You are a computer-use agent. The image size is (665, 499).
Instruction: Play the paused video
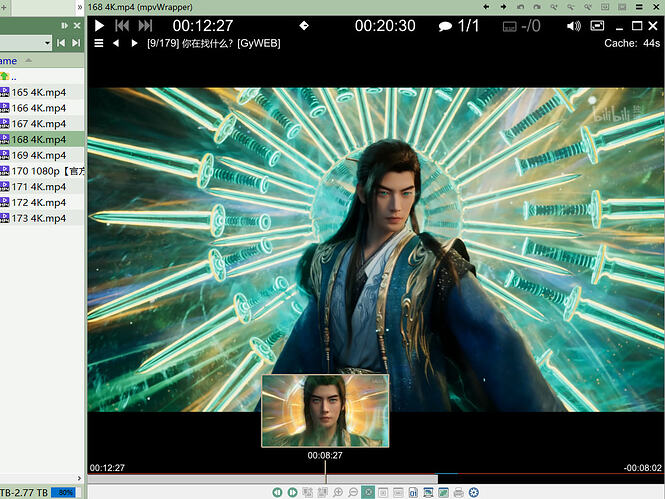pos(99,26)
